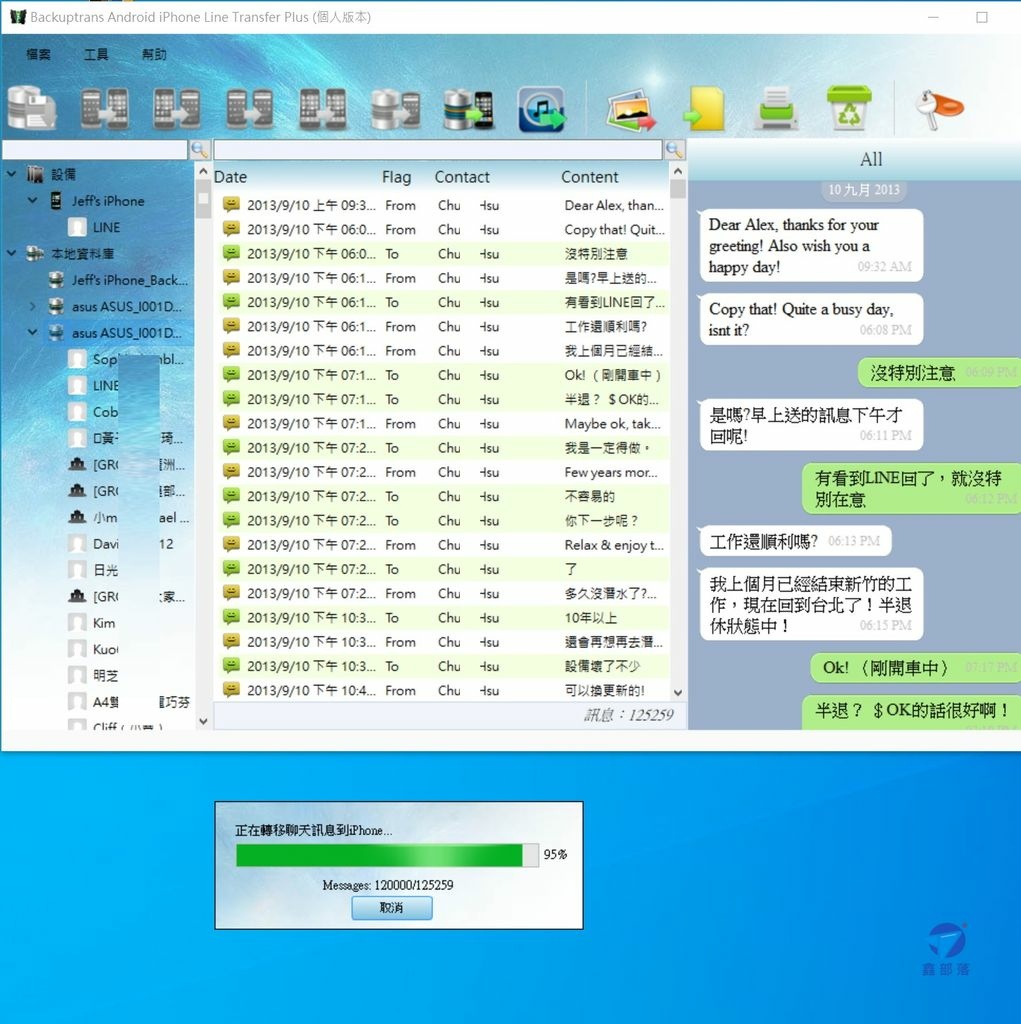
Task: Click the '10 九月 2013' date label in chat
Action: coord(864,190)
